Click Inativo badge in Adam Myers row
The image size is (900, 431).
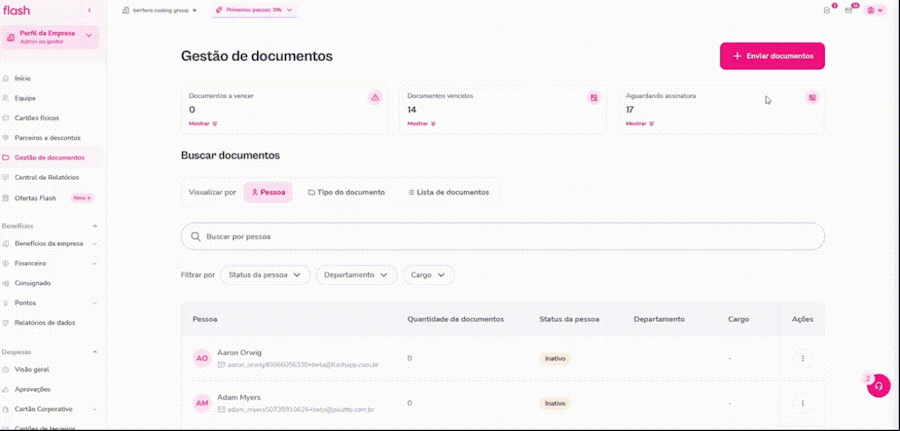point(555,403)
